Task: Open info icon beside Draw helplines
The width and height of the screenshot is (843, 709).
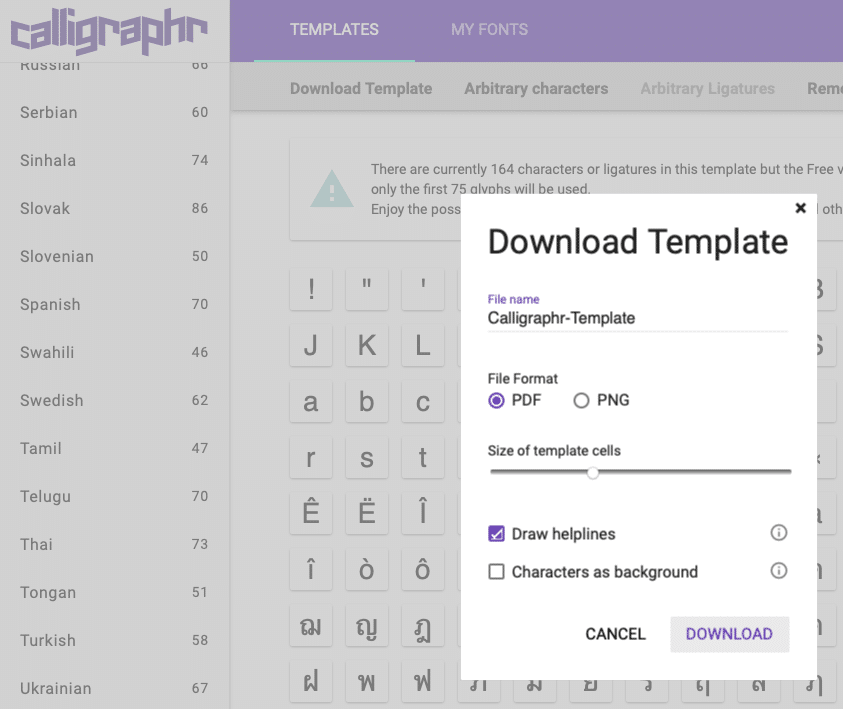Action: pos(779,533)
